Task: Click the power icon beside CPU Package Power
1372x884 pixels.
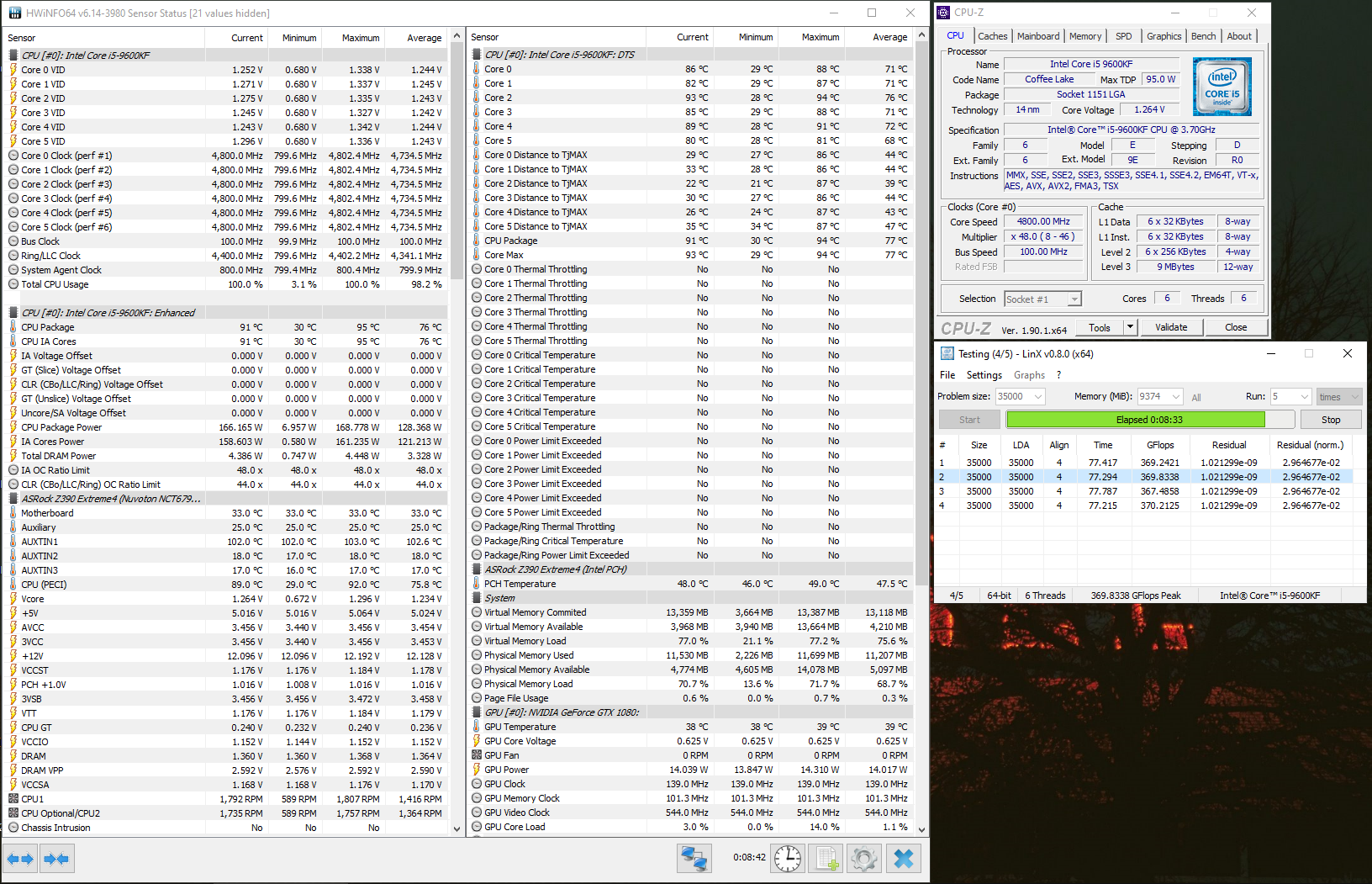Action: (13, 427)
